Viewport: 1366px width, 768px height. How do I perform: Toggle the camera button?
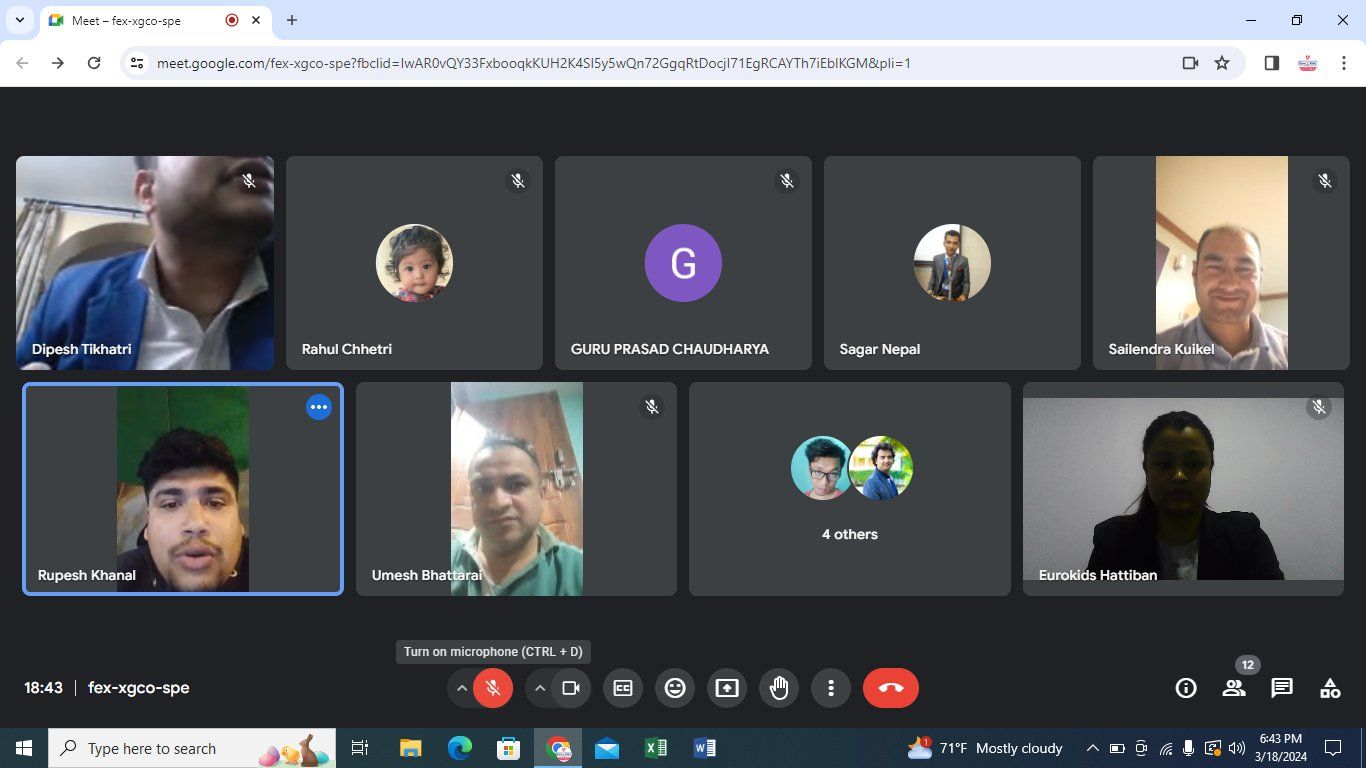click(x=571, y=688)
